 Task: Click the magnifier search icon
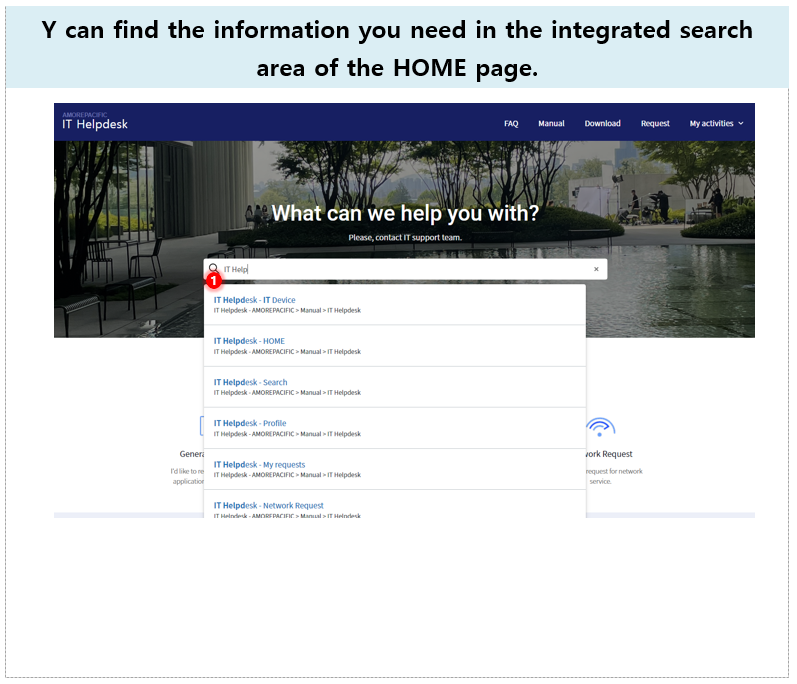click(x=213, y=268)
